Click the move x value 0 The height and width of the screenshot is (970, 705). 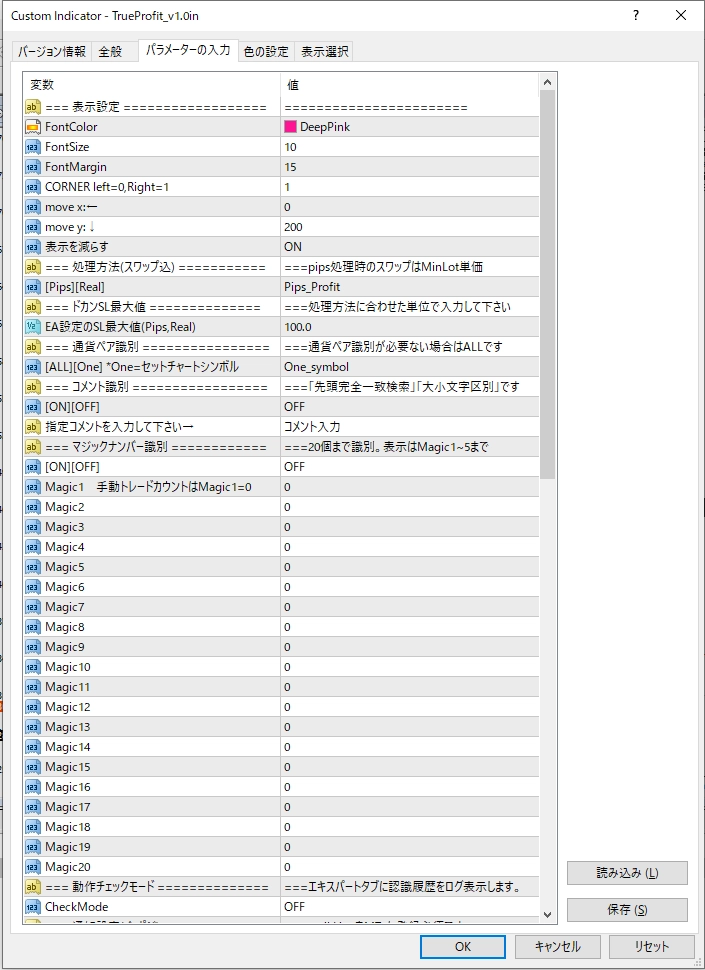(409, 207)
